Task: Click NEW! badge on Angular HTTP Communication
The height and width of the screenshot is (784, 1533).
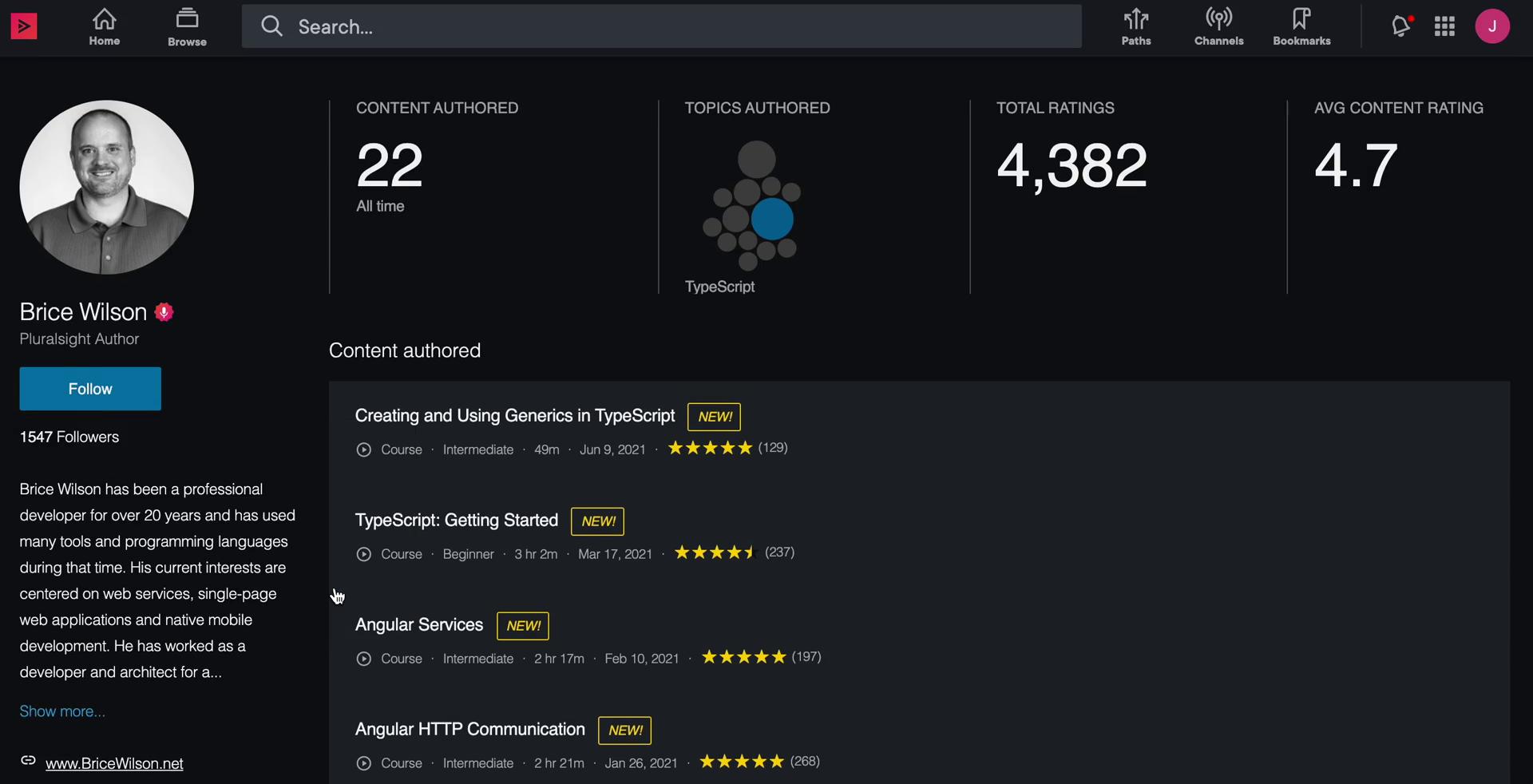Action: pyautogui.click(x=625, y=731)
